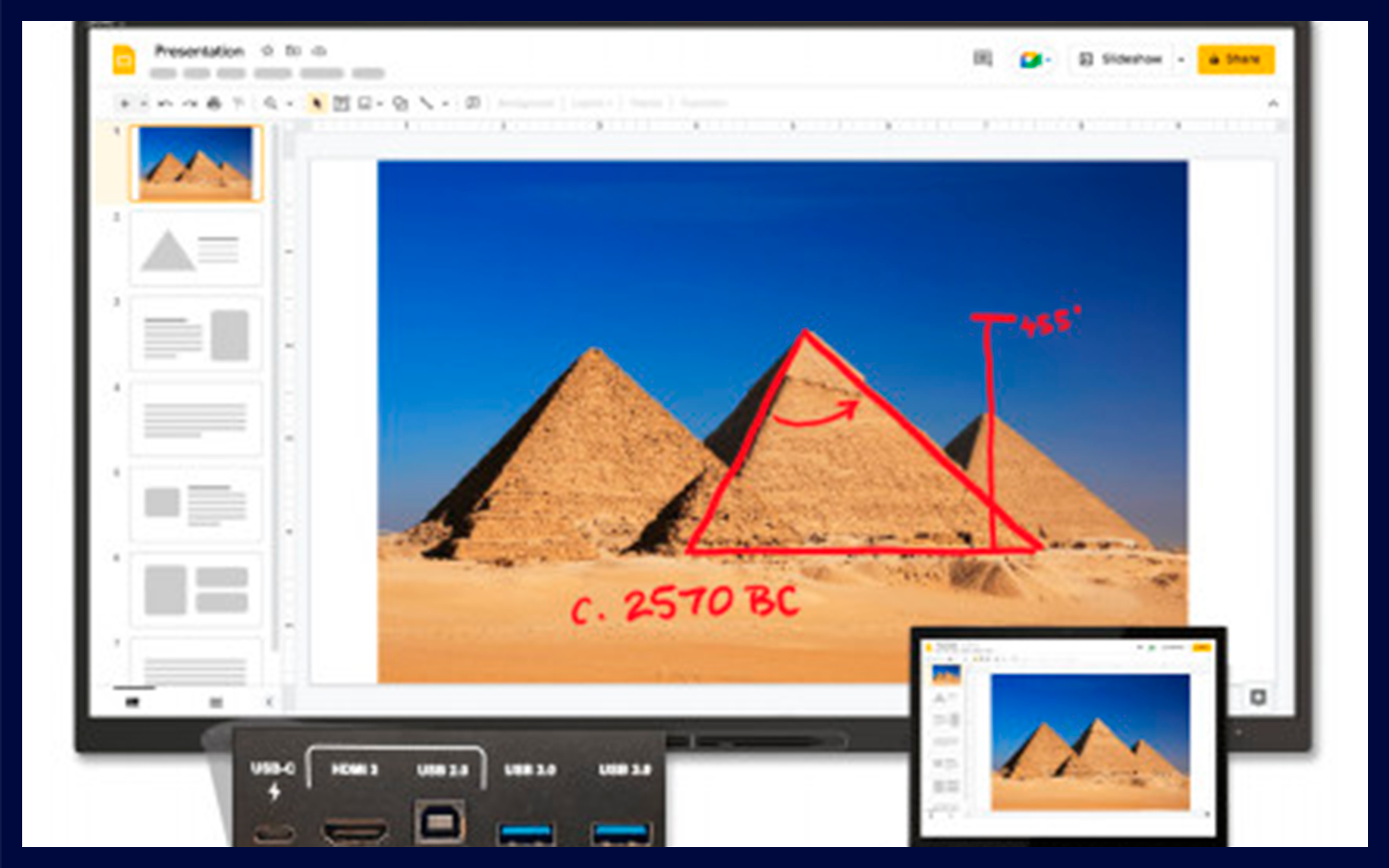1389x868 pixels.
Task: Switch to grid view at filmstrip bottom
Action: [216, 703]
